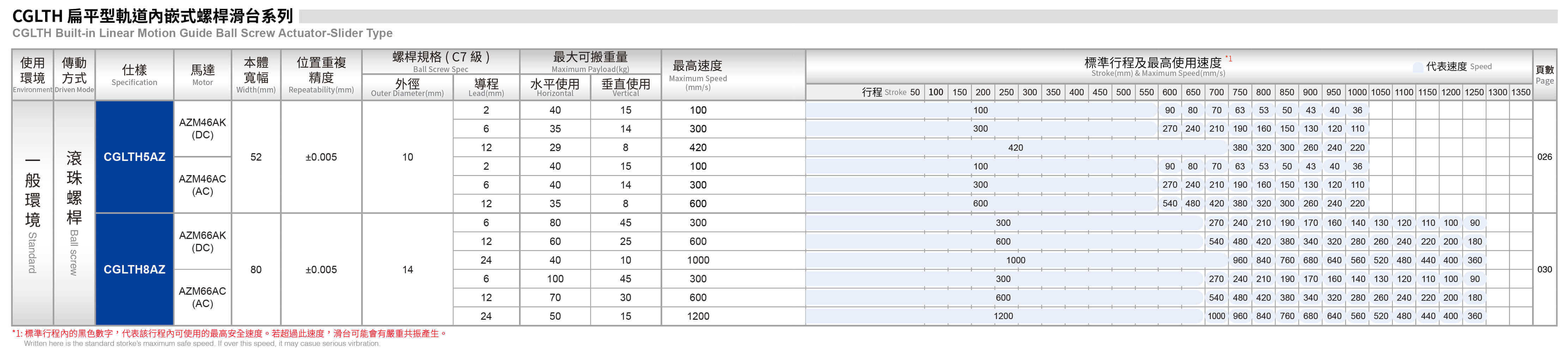Select the blue "CGLTH5AZ" specification cell
Viewport: 1568px width, 360px height.
pos(135,157)
